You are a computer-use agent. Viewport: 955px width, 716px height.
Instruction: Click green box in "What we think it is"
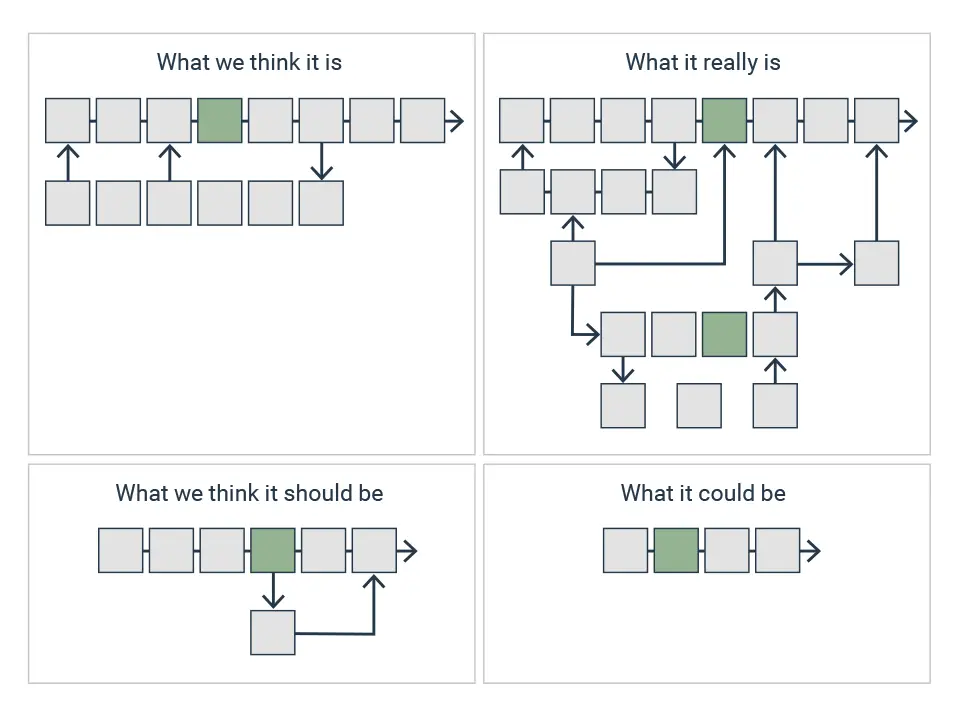[x=220, y=121]
